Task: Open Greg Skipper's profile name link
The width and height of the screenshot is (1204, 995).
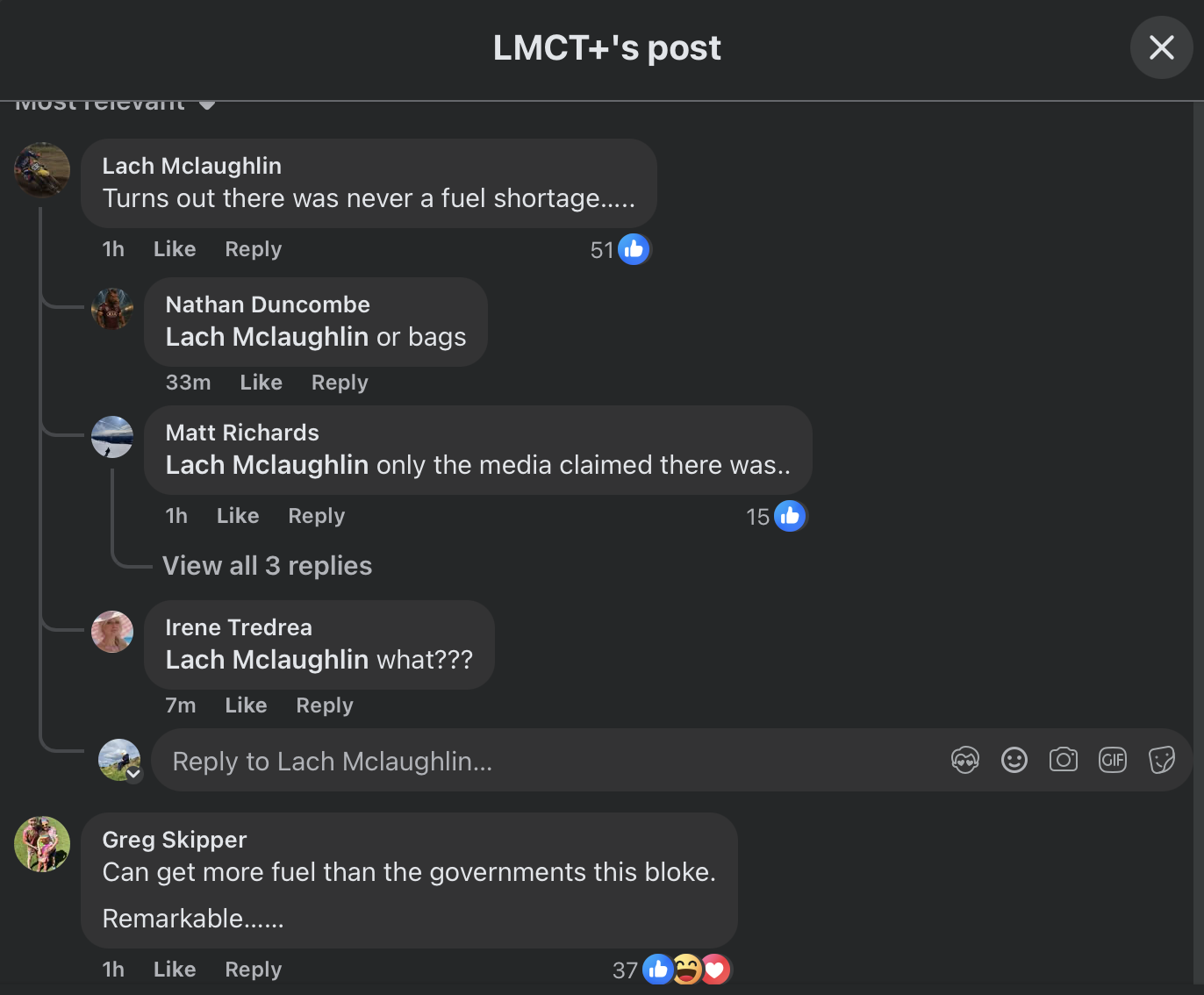Action: (175, 840)
